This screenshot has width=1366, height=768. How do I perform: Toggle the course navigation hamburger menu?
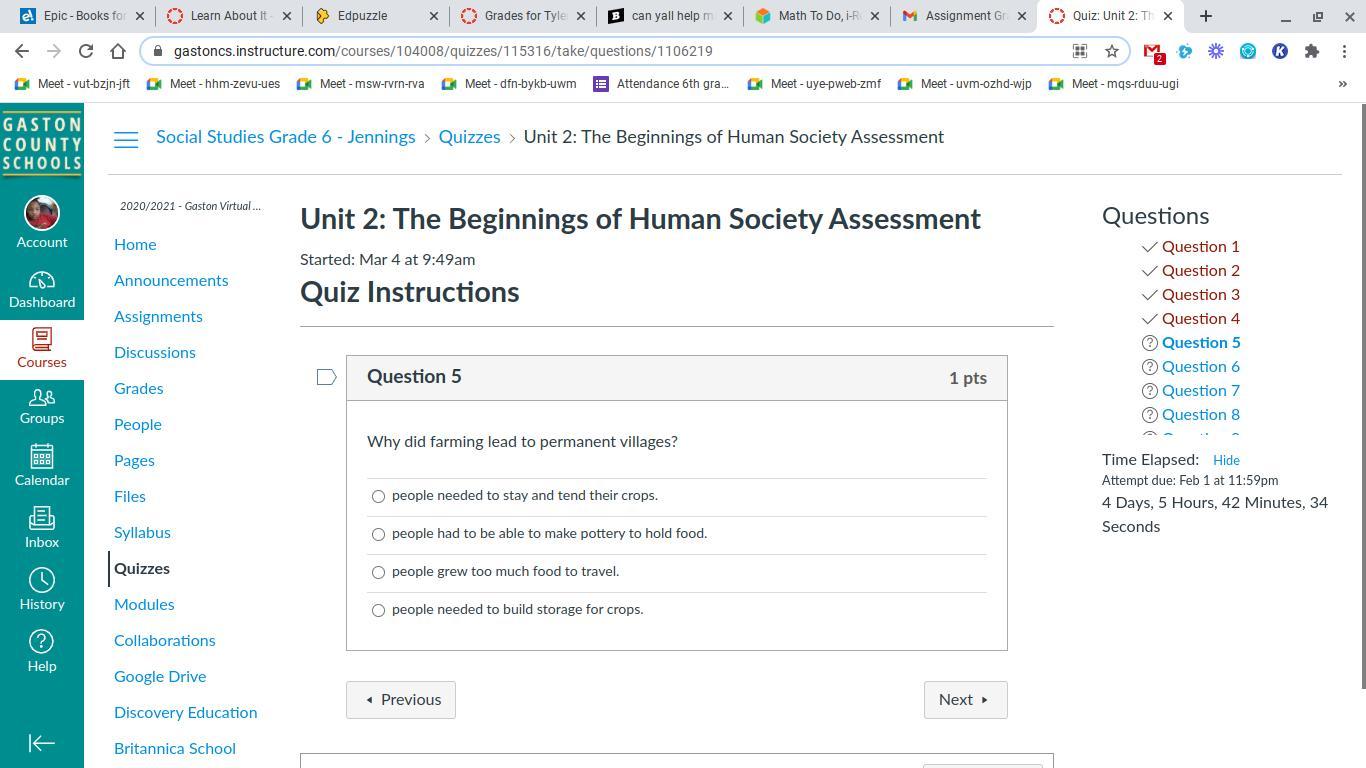click(x=126, y=140)
